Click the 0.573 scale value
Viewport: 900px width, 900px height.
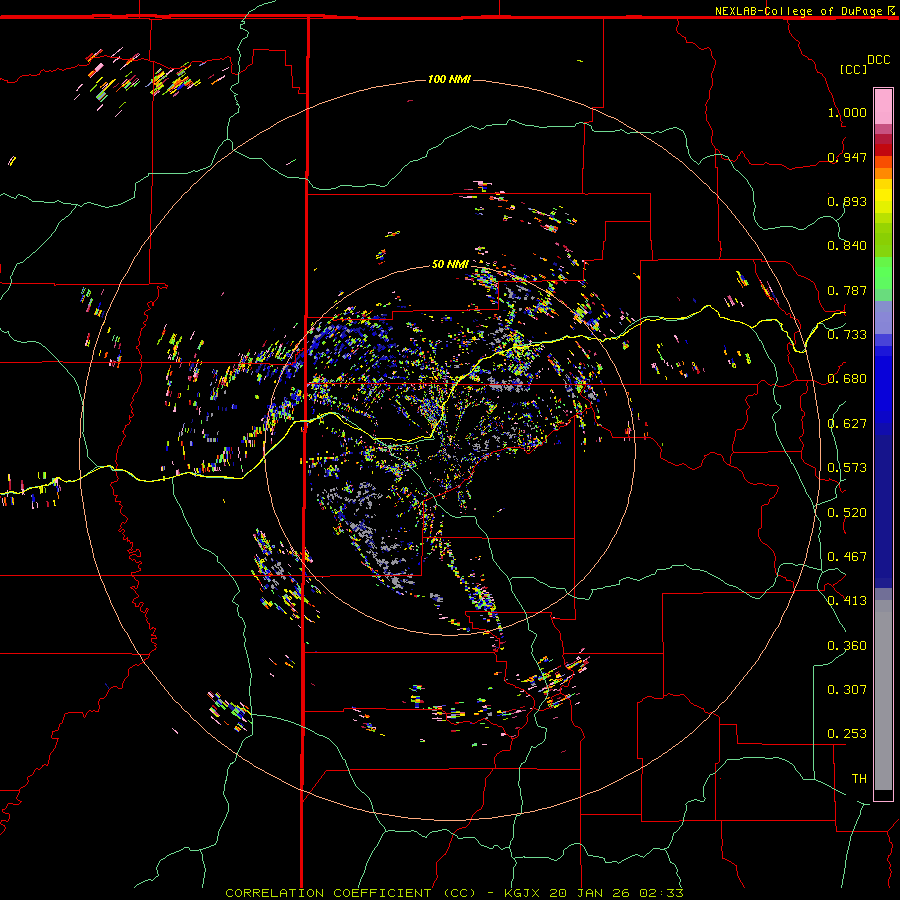coord(847,468)
